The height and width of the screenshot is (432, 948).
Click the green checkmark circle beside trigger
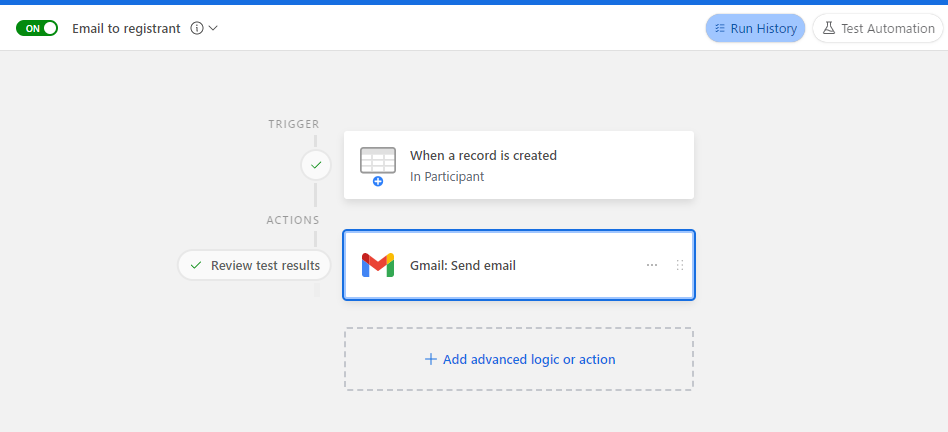click(x=316, y=165)
